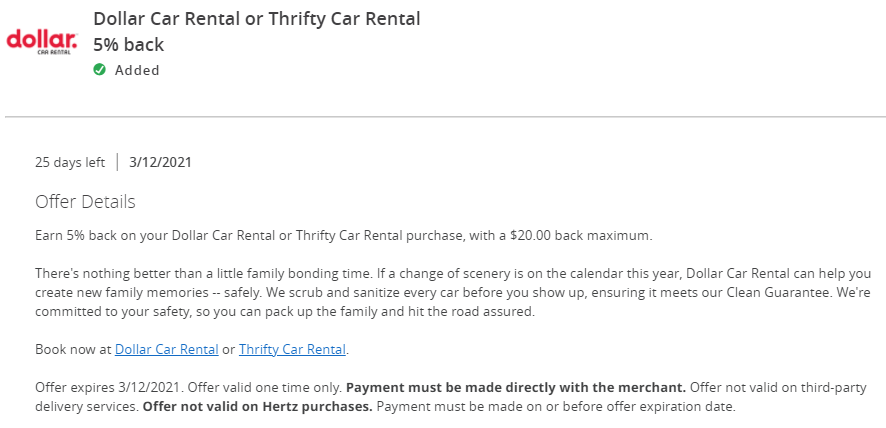Click the 3/12/2021 date beside days left

[160, 162]
